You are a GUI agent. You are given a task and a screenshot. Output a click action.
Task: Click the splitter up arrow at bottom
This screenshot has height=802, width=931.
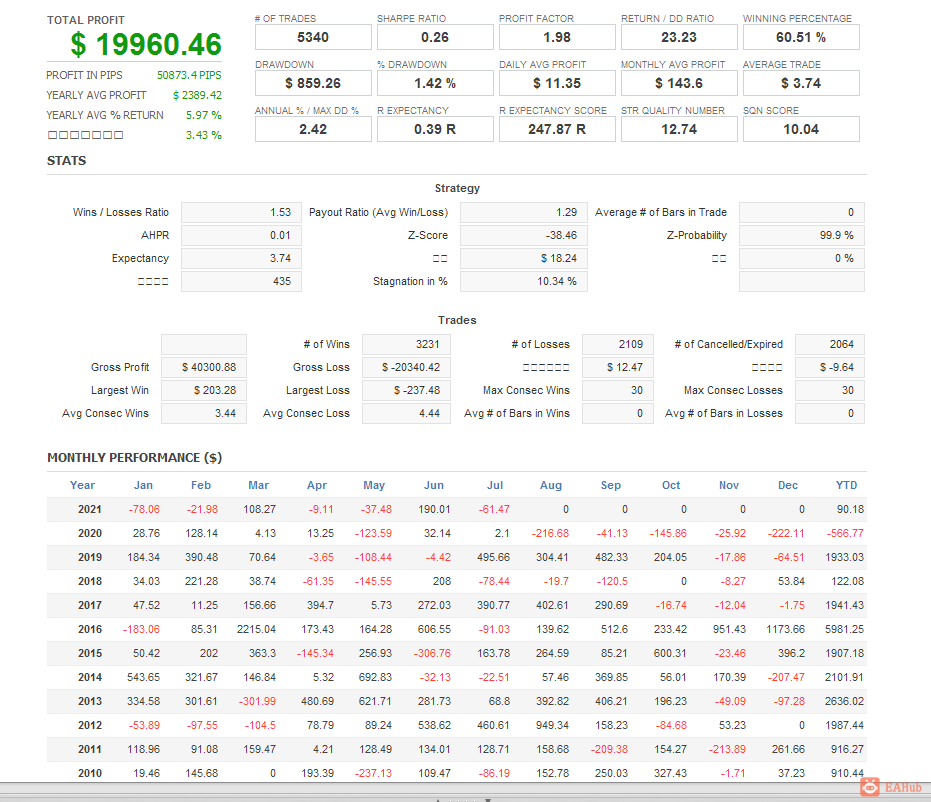tap(438, 800)
